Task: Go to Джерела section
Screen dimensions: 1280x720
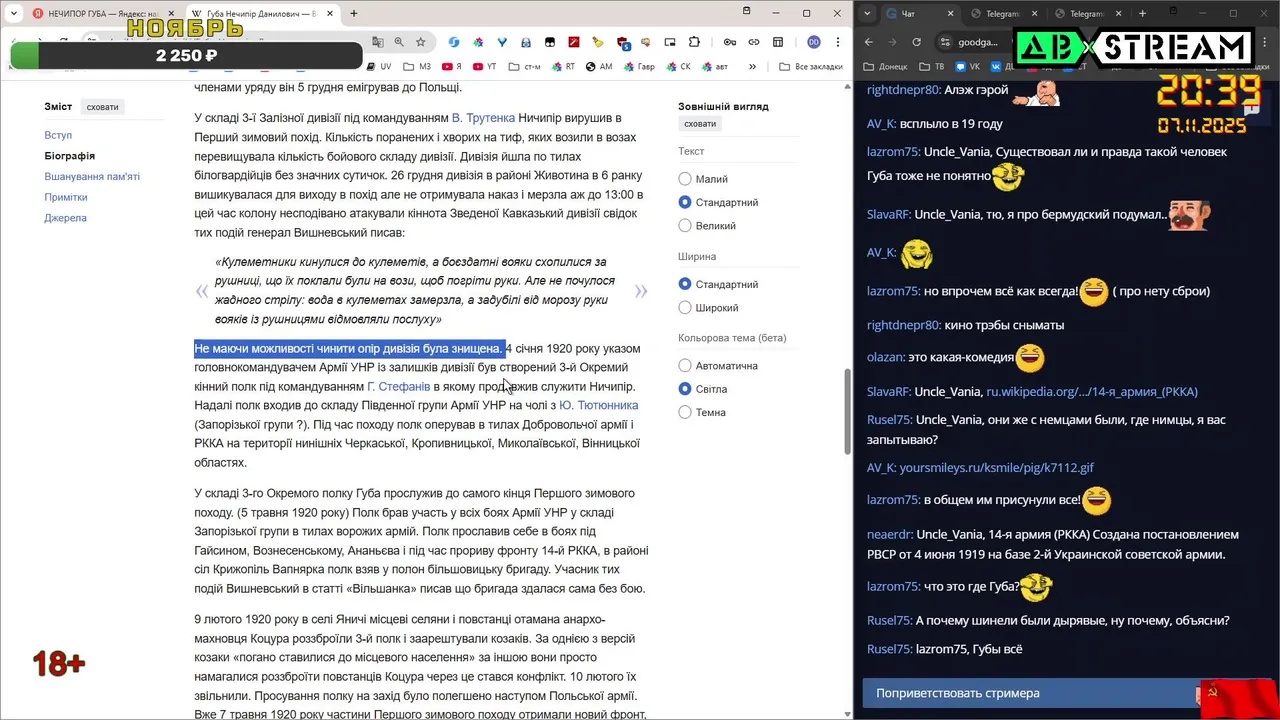Action: click(65, 218)
